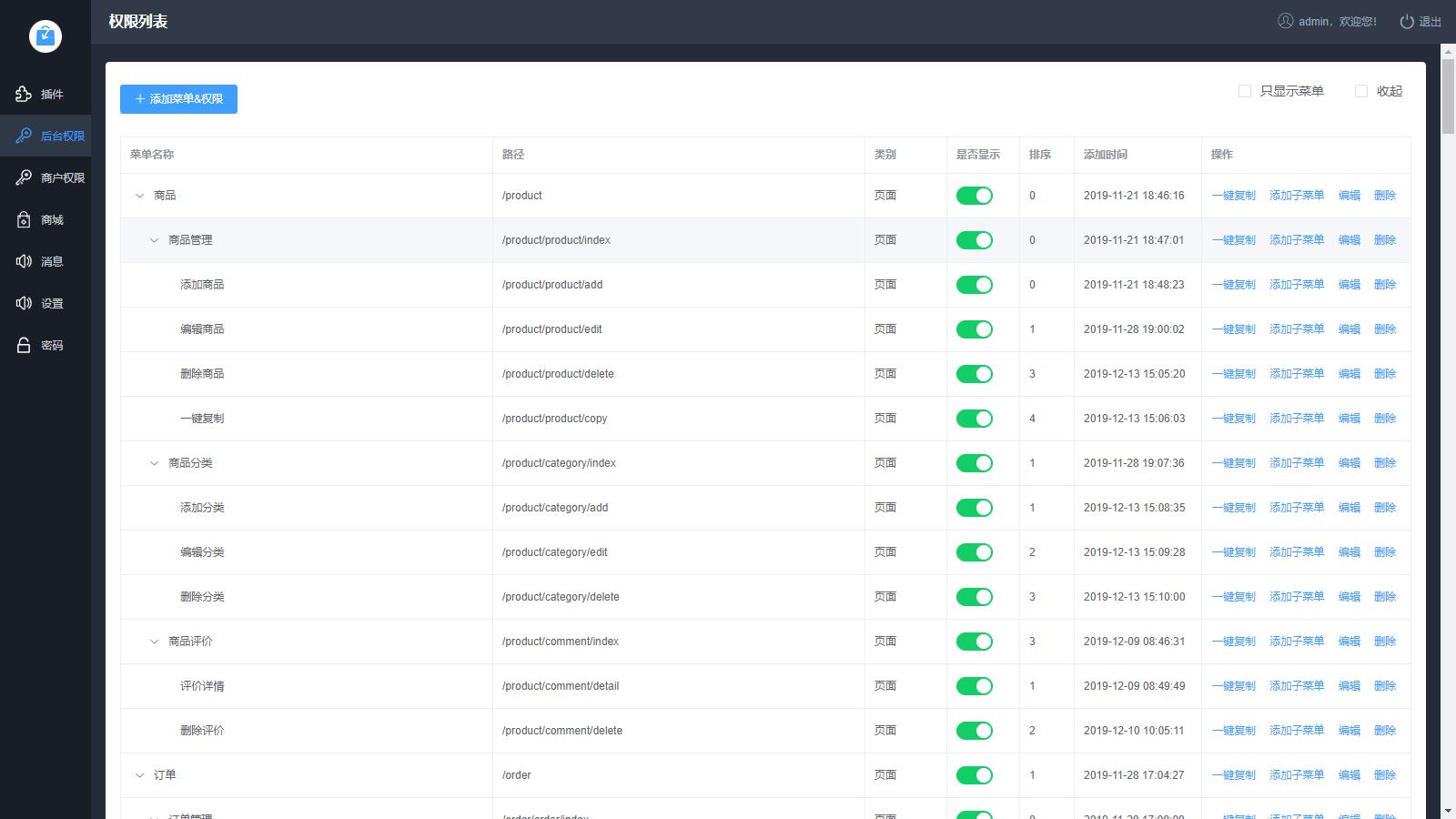Click the page scrollbar down arrow
Viewport: 1456px width, 819px height.
coord(1448,810)
